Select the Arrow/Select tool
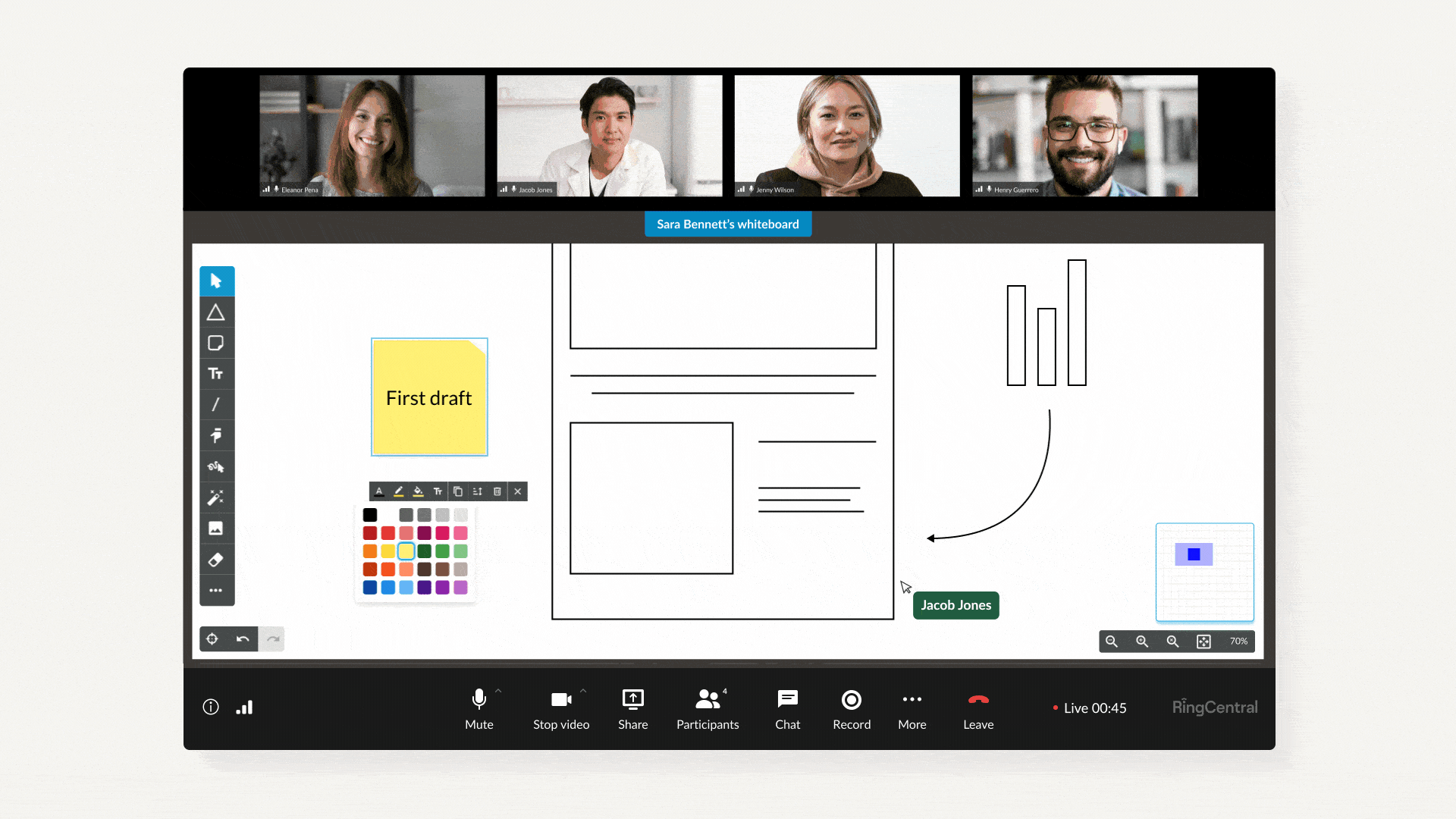 coord(216,281)
